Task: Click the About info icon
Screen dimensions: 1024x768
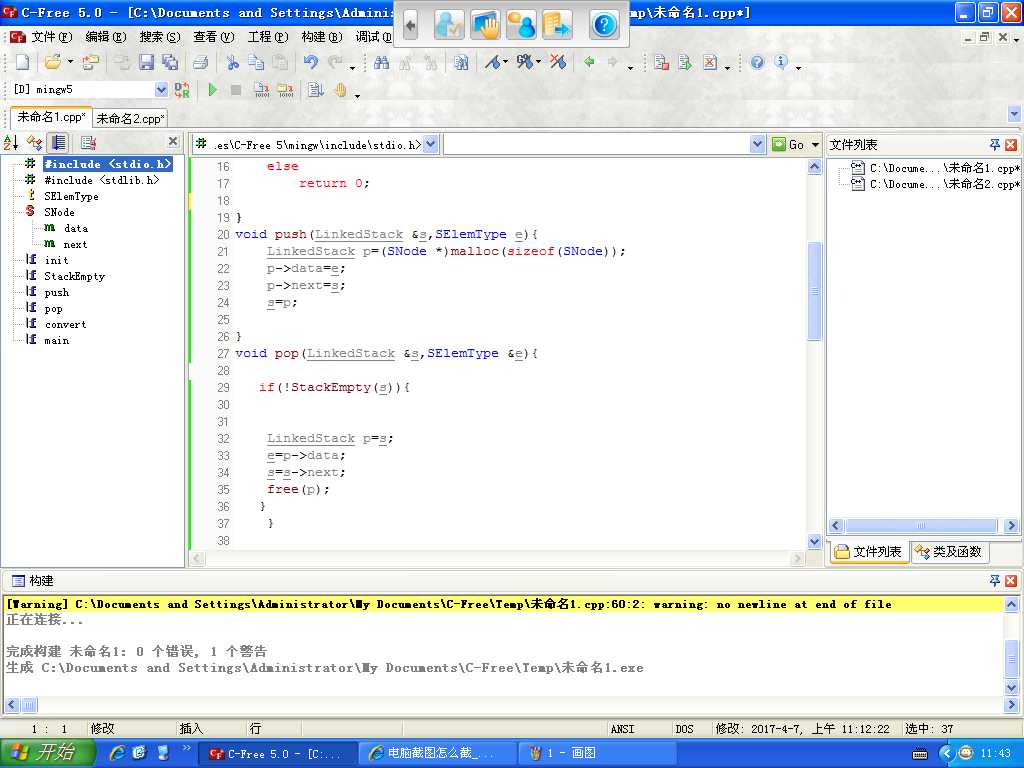Action: point(780,61)
